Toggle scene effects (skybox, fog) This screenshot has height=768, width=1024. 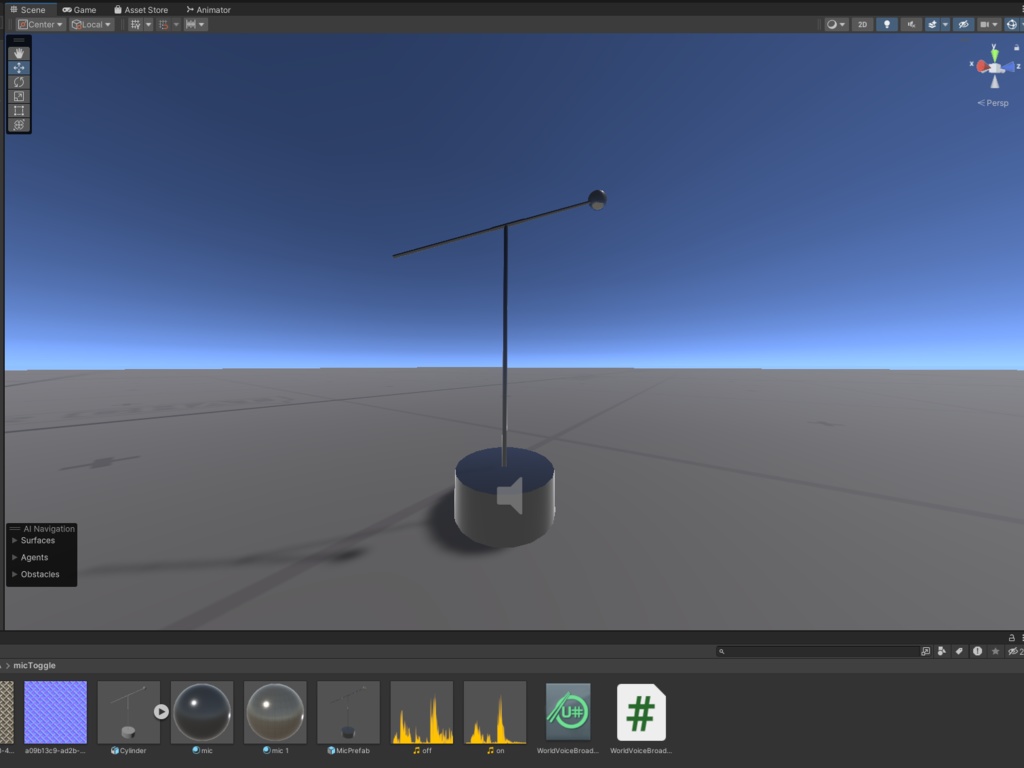pyautogui.click(x=933, y=24)
